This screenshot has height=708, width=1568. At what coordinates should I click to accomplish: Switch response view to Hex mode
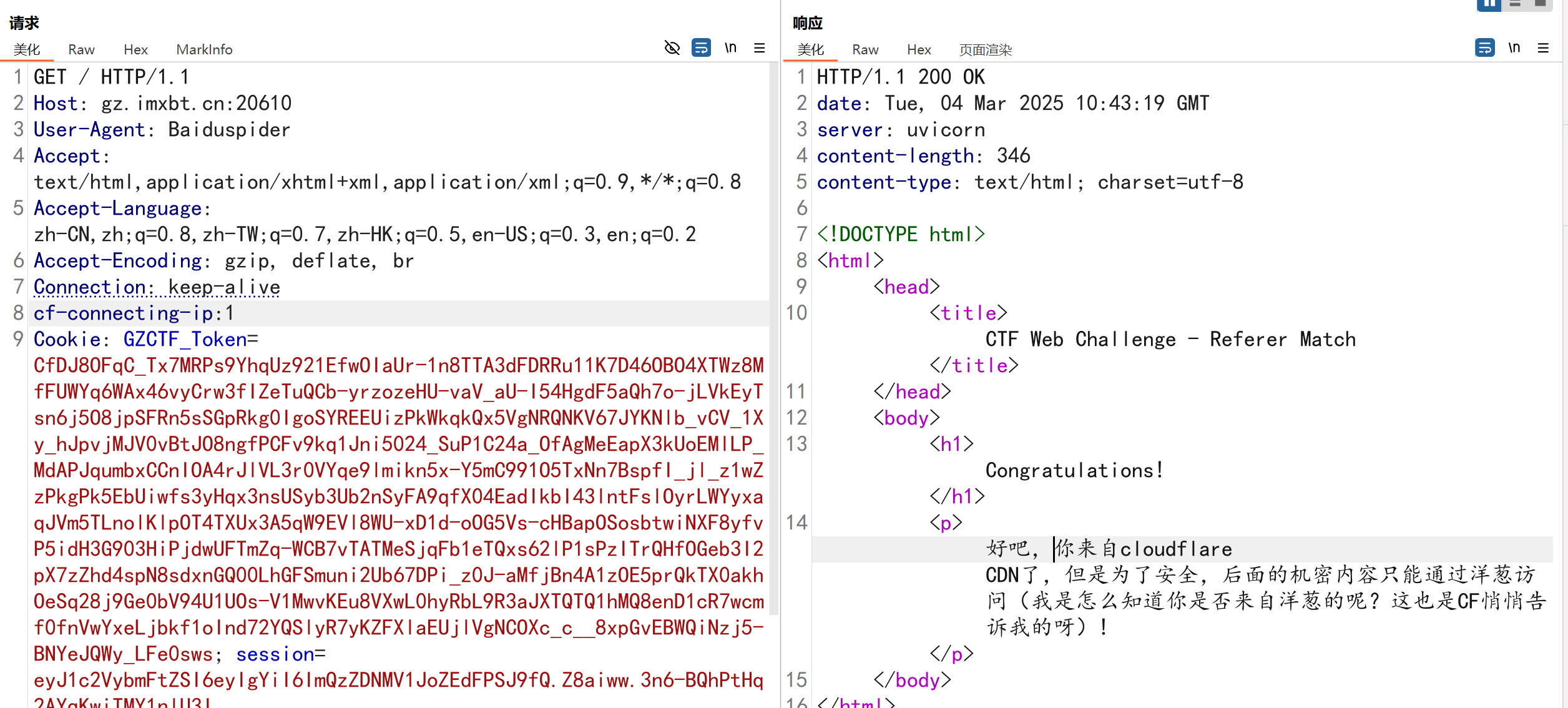(919, 49)
